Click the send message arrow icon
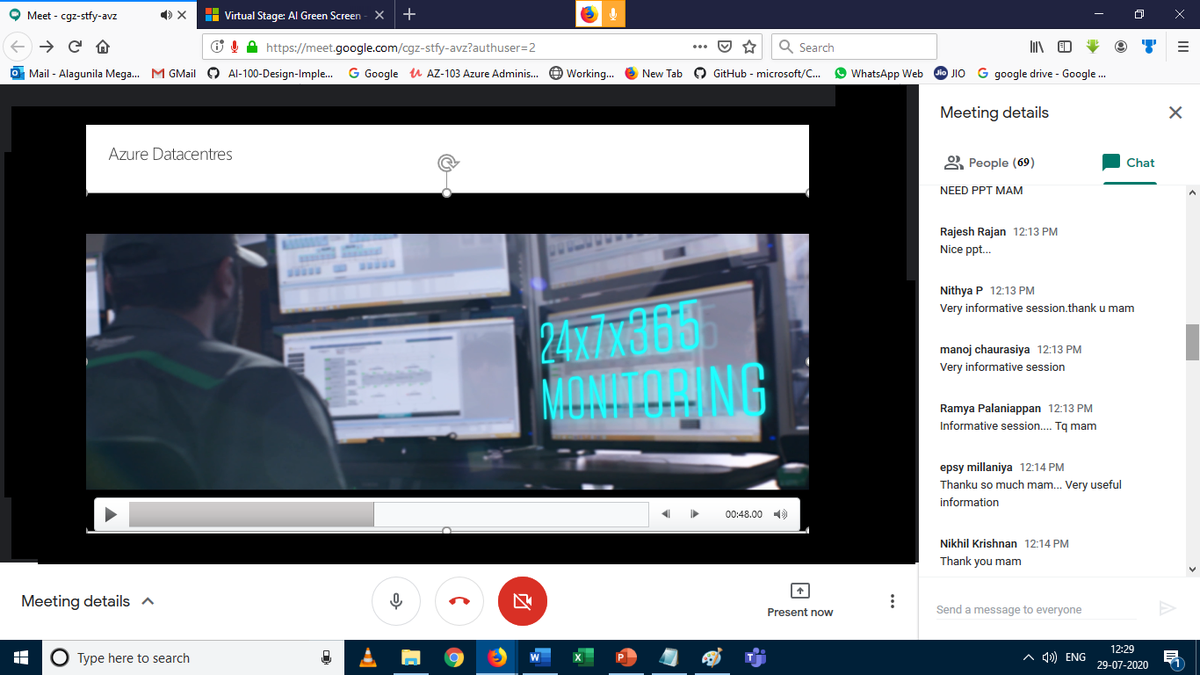This screenshot has width=1200, height=675. [x=1165, y=608]
